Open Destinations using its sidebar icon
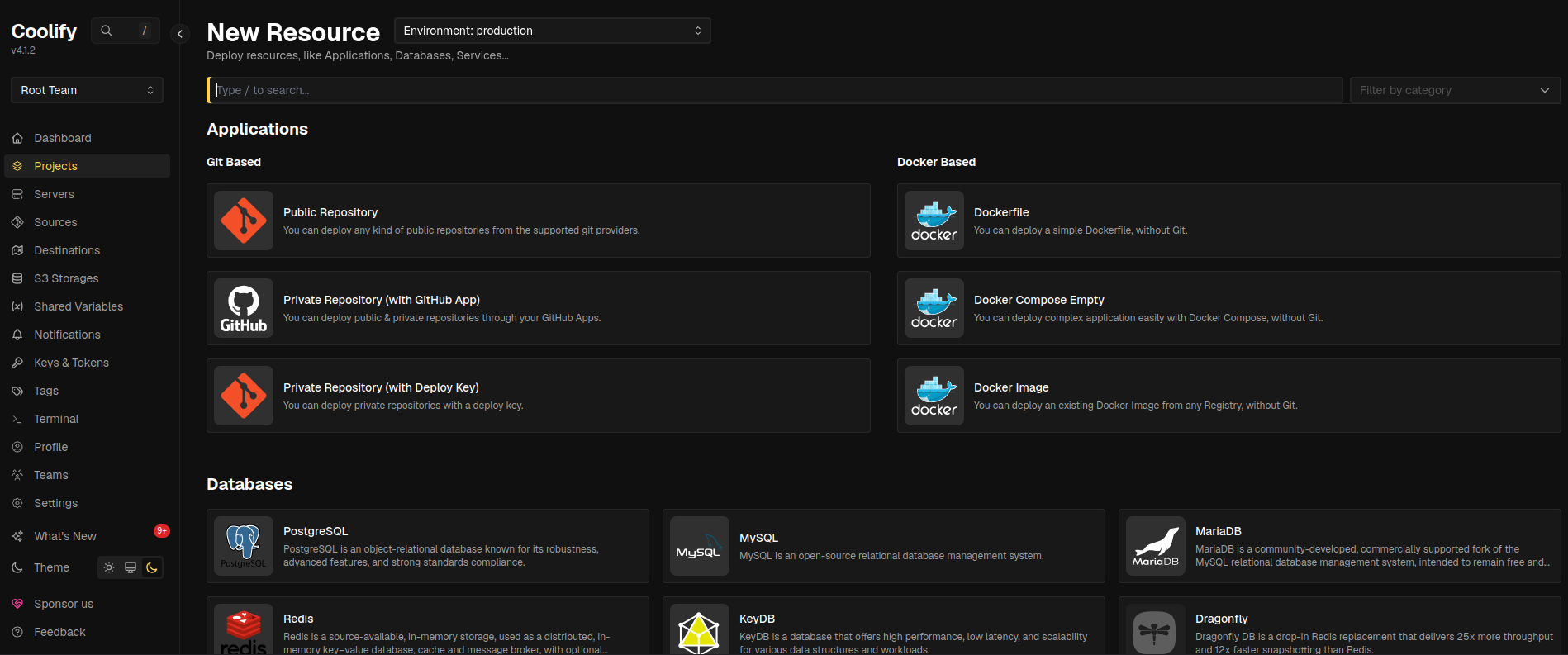Screen dimensions: 1568x655 click(x=17, y=250)
